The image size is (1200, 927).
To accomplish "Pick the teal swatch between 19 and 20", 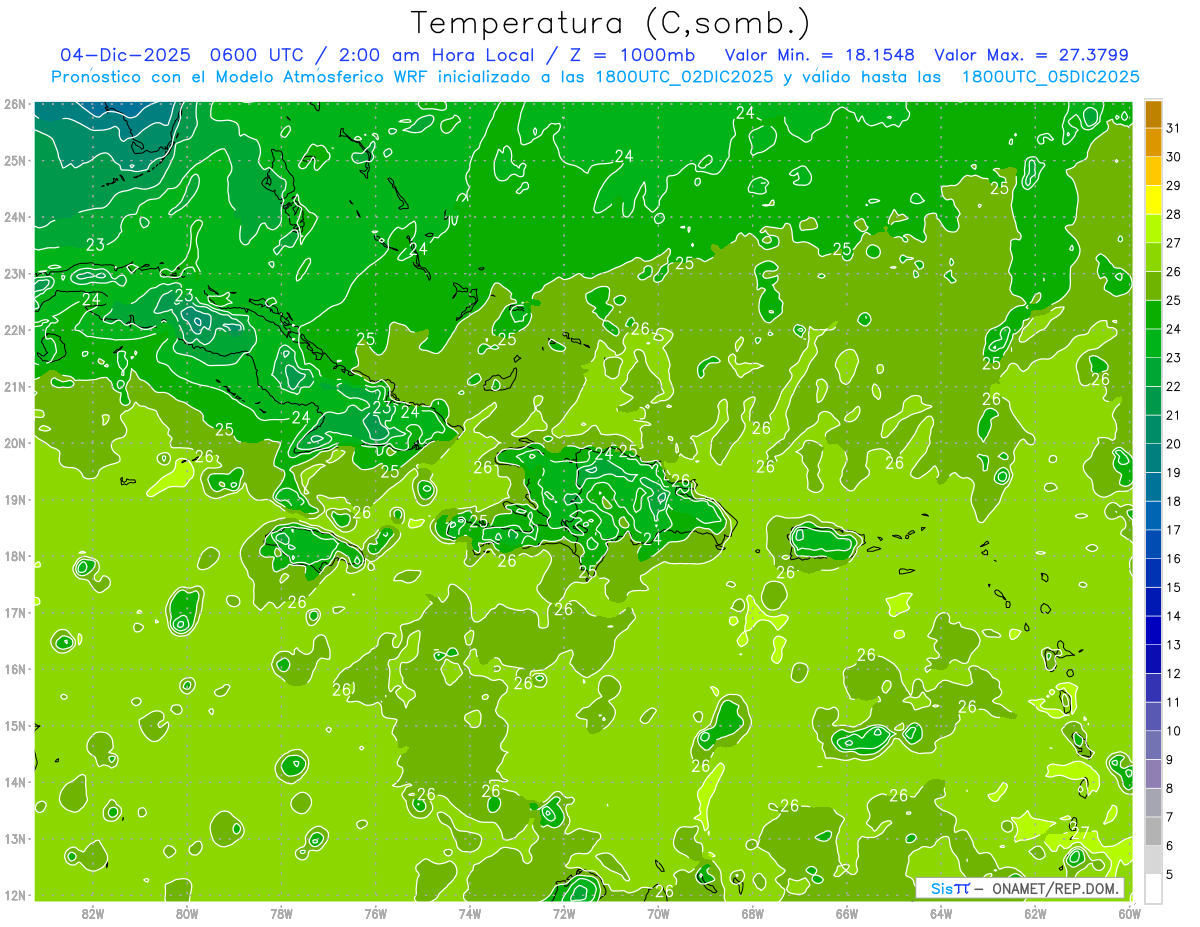I will [1153, 459].
